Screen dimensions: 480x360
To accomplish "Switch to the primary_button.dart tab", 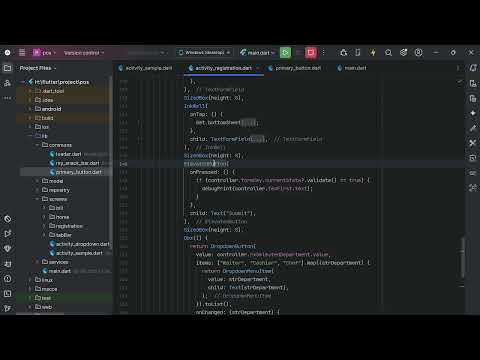I will pyautogui.click(x=295, y=68).
